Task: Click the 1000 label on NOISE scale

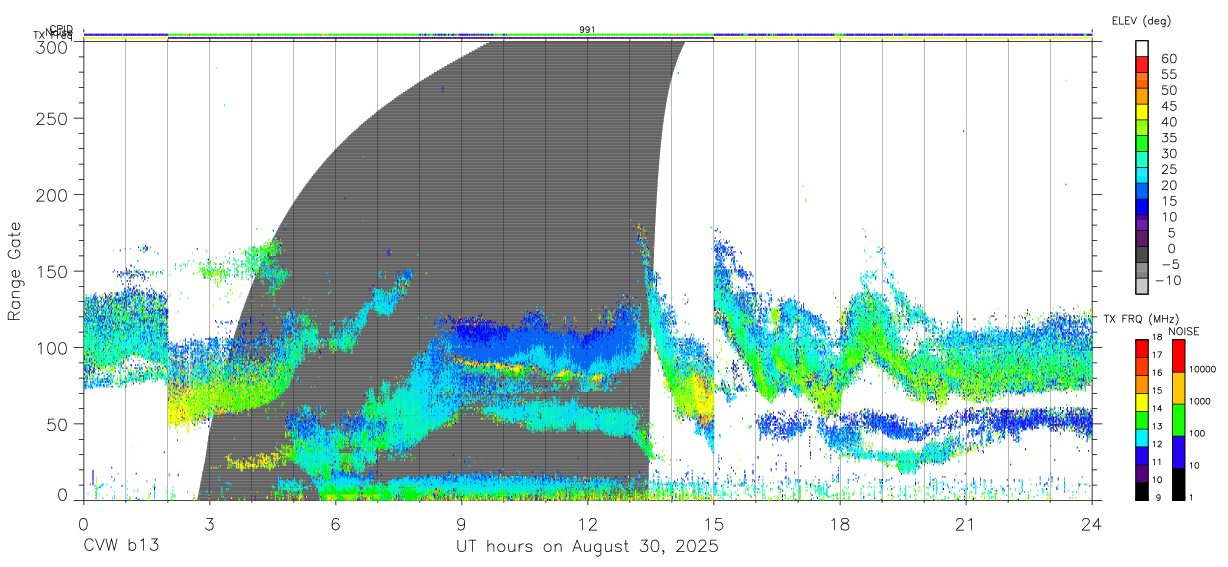Action: 1200,401
